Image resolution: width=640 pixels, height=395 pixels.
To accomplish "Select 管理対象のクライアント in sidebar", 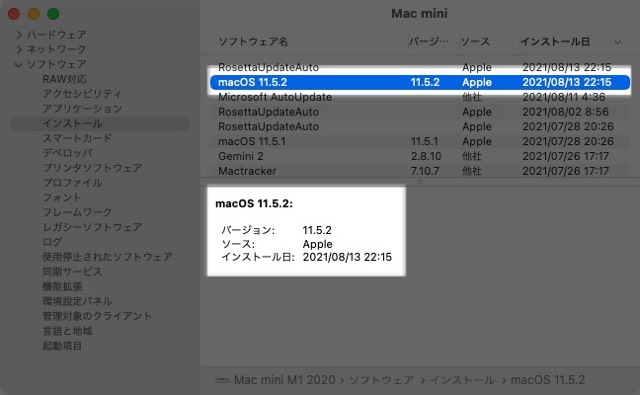I will (97, 316).
